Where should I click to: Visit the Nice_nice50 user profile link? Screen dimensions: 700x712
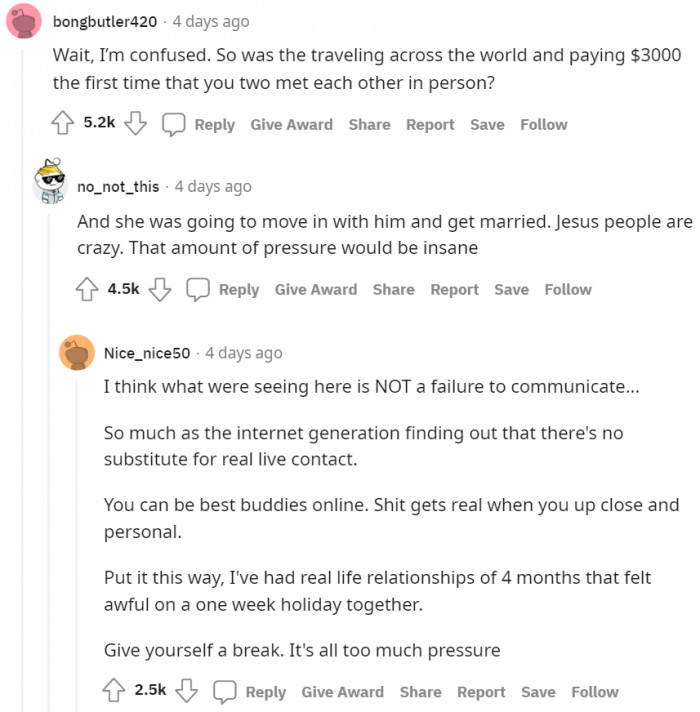(147, 353)
